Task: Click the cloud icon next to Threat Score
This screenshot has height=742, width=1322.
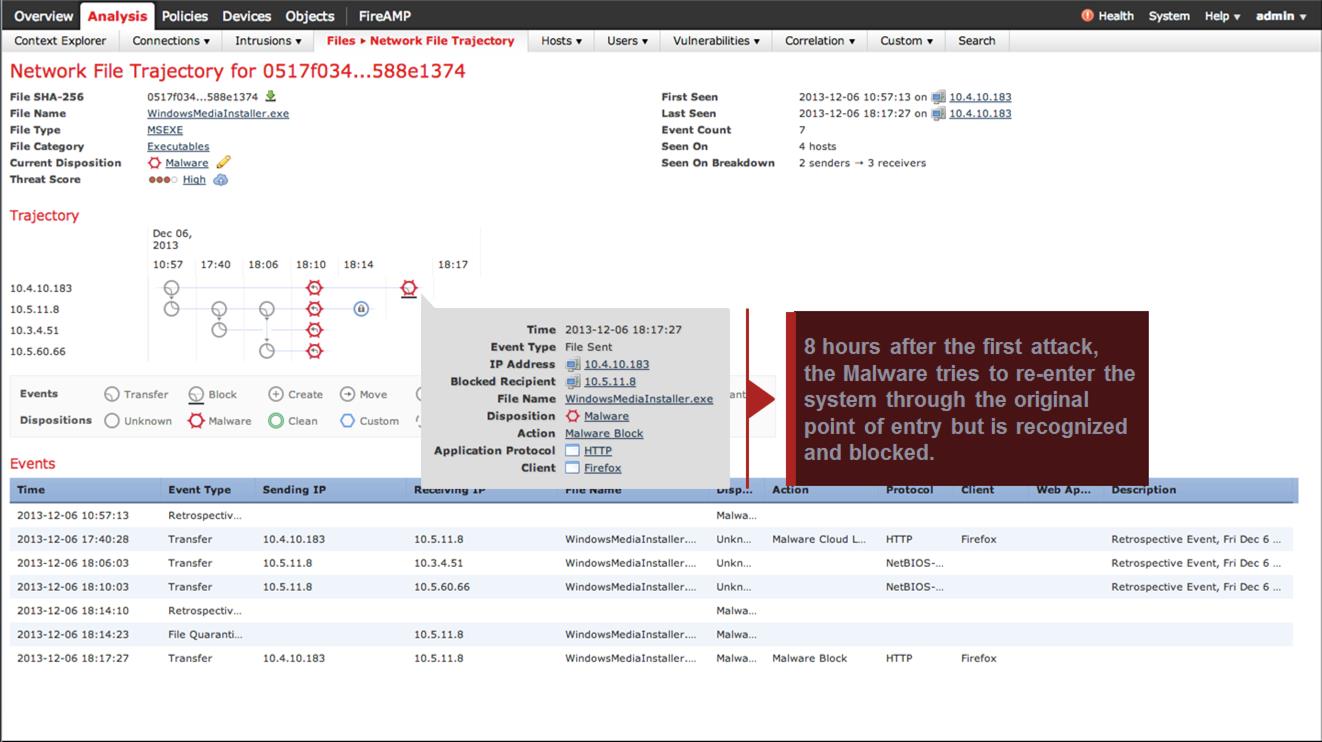Action: tap(221, 180)
